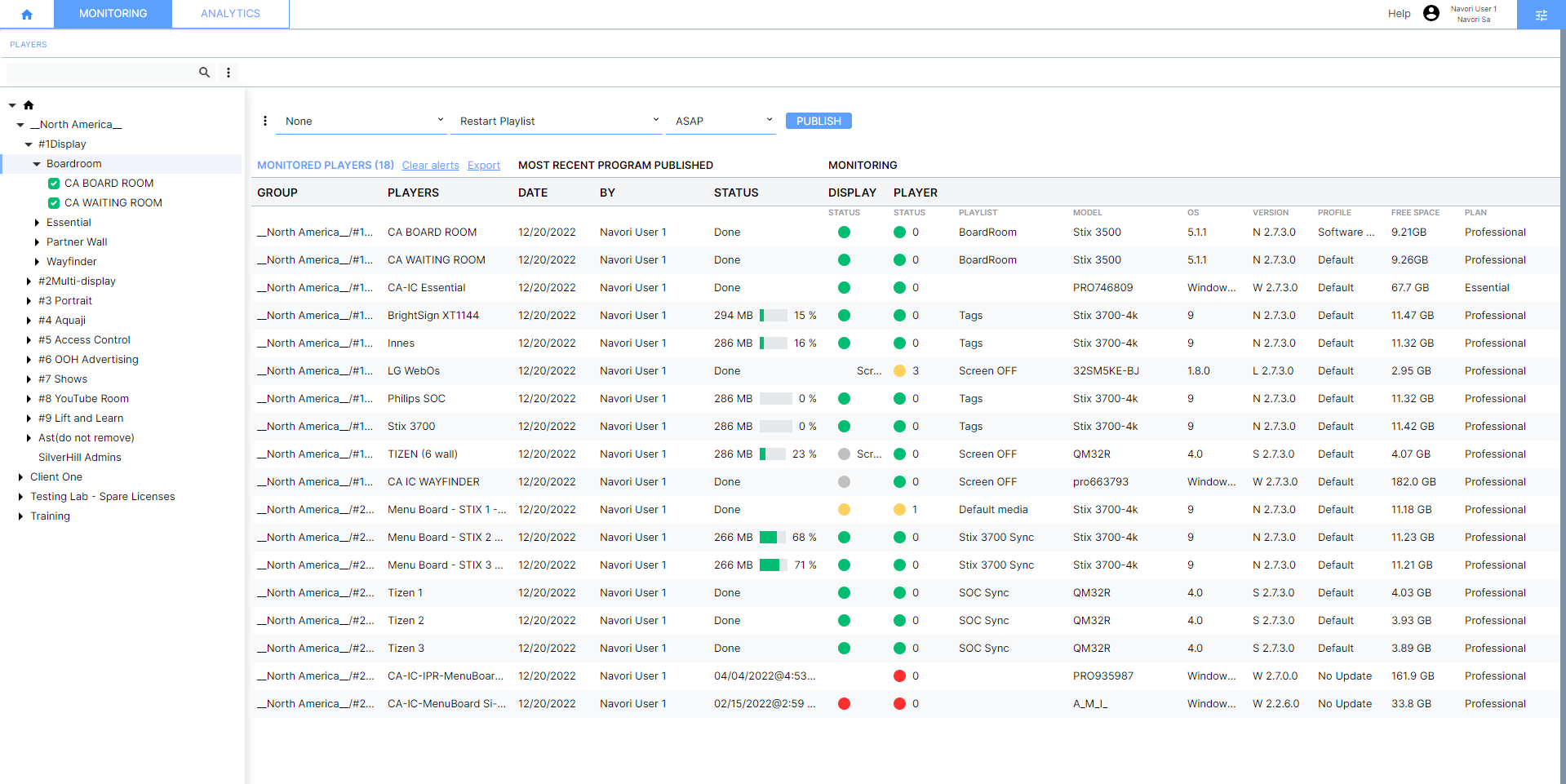Switch to the ANALYTICS tab
The image size is (1566, 784).
[x=230, y=14]
